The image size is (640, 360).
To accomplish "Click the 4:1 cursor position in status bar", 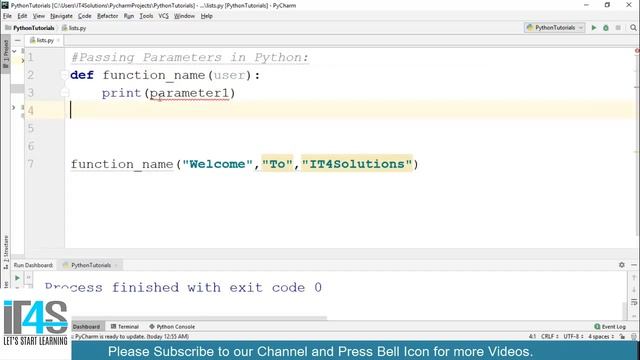I will [532, 337].
